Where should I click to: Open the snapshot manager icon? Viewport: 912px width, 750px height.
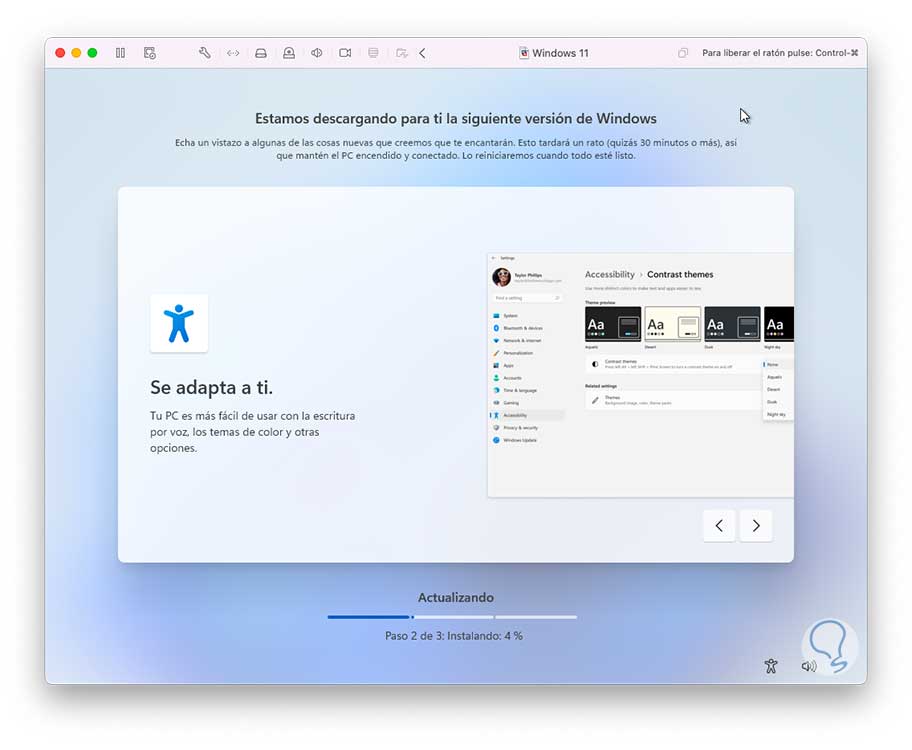149,53
